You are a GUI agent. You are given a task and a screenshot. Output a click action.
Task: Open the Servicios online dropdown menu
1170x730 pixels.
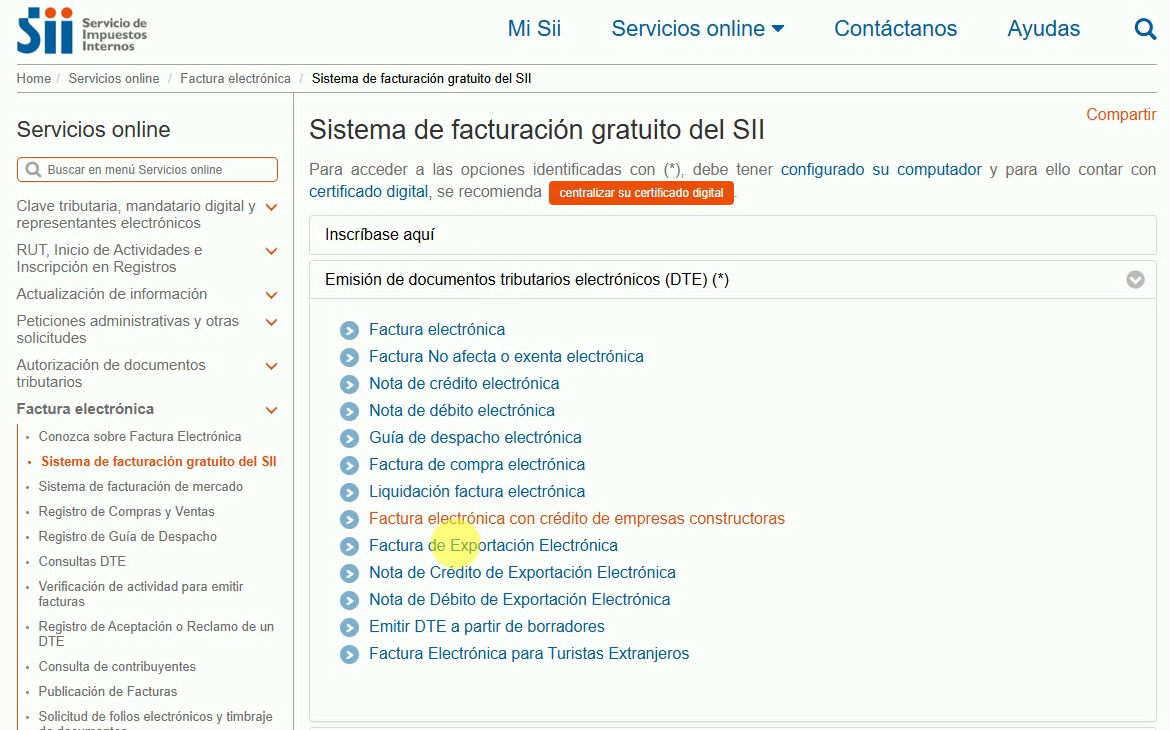[698, 28]
